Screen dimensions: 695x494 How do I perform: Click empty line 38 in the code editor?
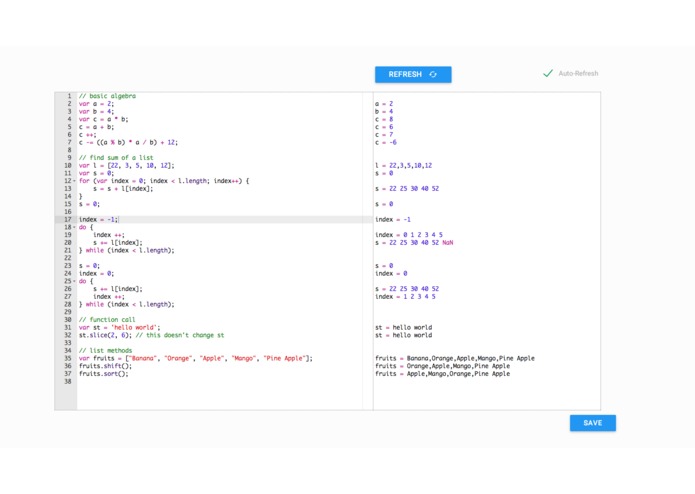[x=225, y=381]
